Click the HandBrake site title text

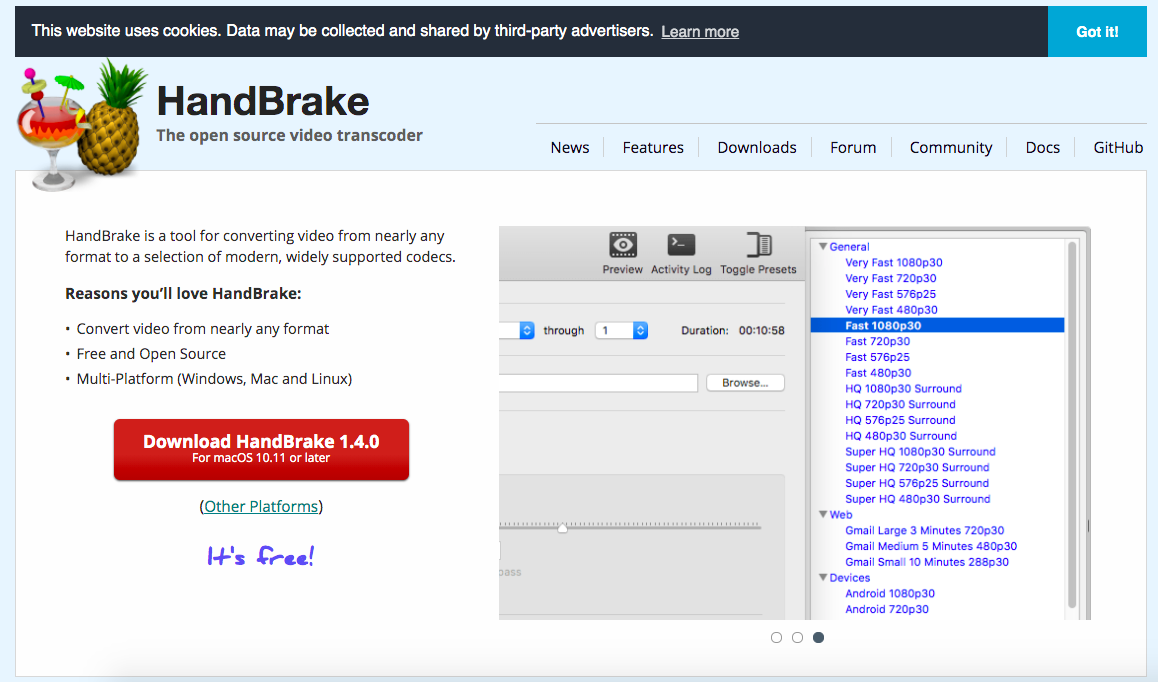pos(263,101)
